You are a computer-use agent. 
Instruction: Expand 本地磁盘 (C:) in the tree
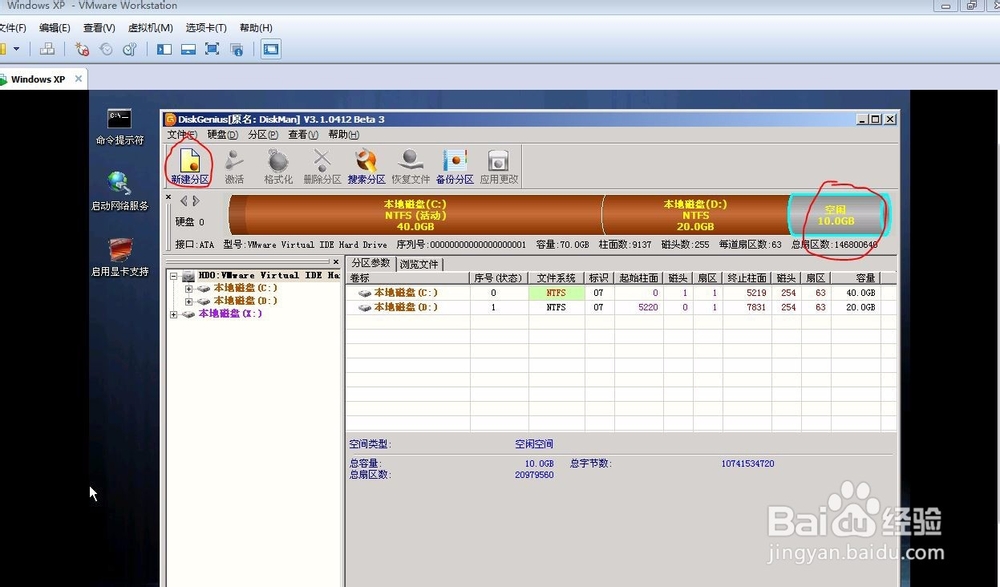189,288
